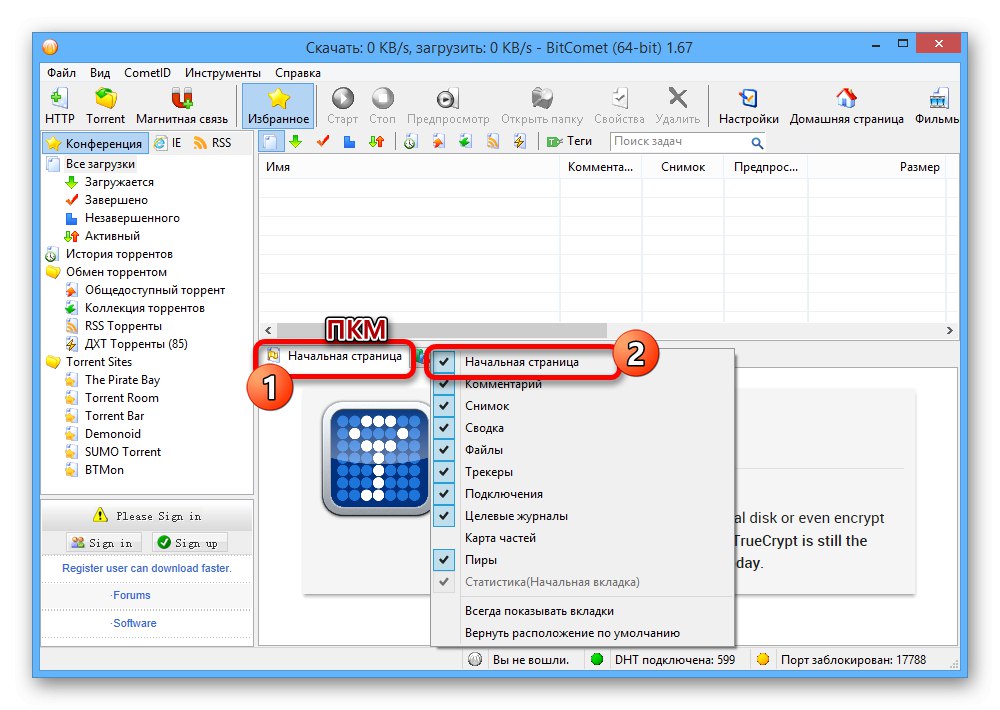Click the lightning DHT torrents filter icon
This screenshot has height=710, width=1000.
click(x=520, y=142)
